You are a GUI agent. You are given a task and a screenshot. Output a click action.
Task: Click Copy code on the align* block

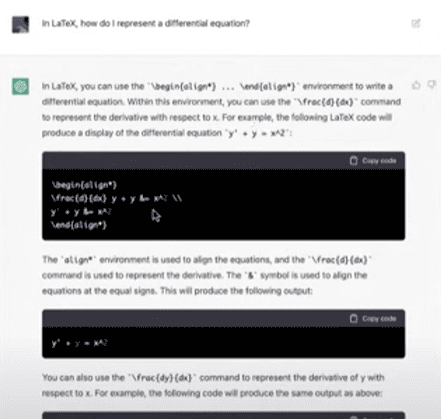click(373, 161)
